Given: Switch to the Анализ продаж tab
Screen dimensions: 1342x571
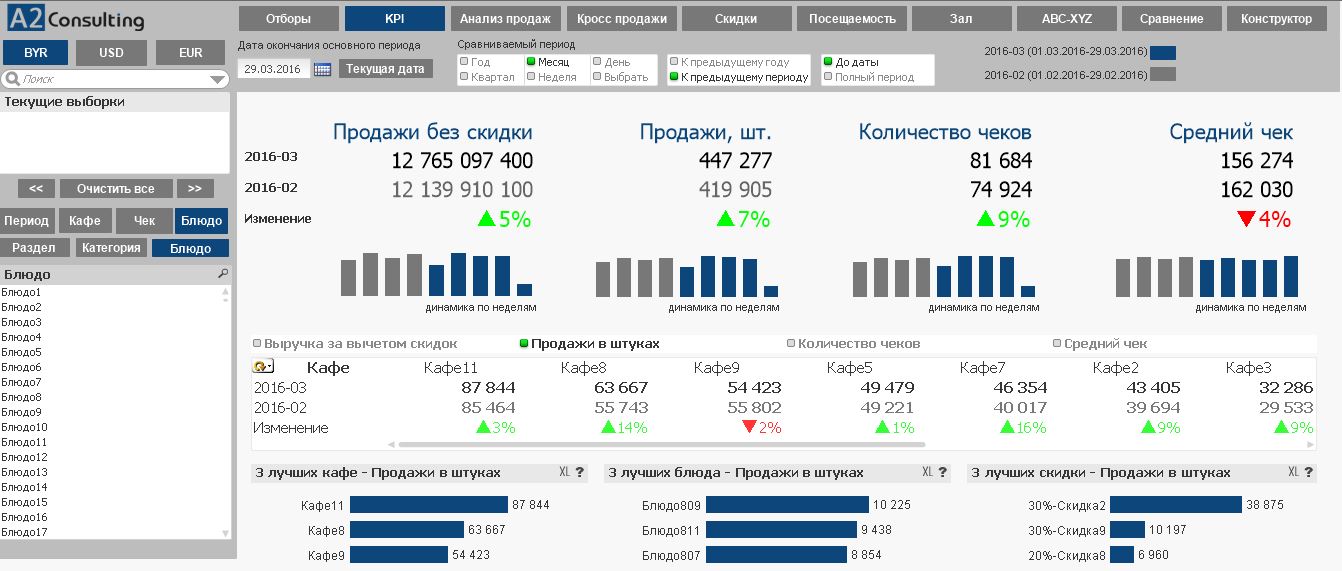Looking at the screenshot, I should [505, 19].
